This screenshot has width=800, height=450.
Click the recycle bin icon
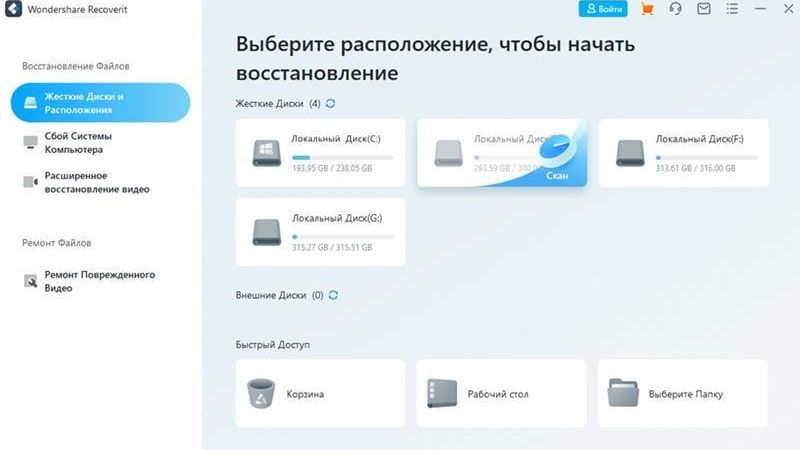point(261,393)
